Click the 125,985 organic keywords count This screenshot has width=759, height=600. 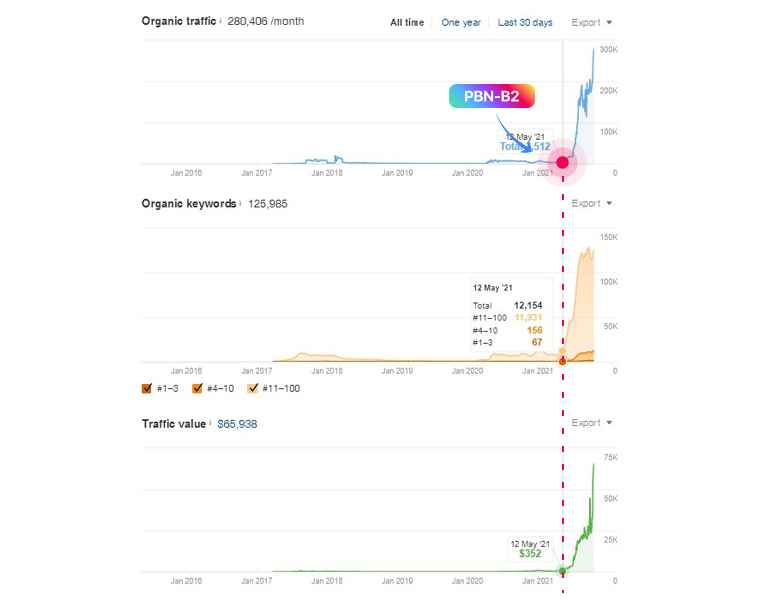coord(269,204)
